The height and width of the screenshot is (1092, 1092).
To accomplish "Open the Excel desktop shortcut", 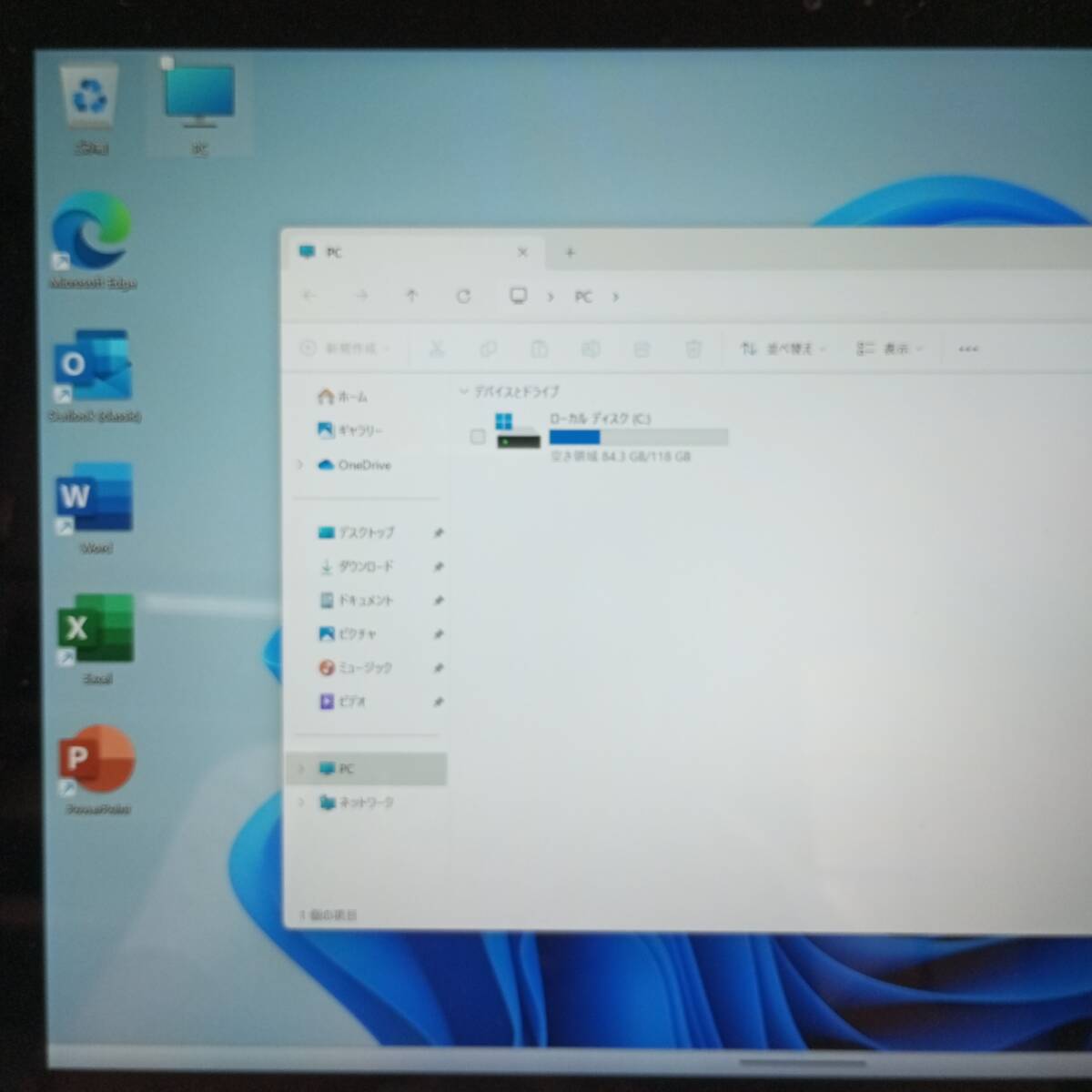I will [96, 640].
